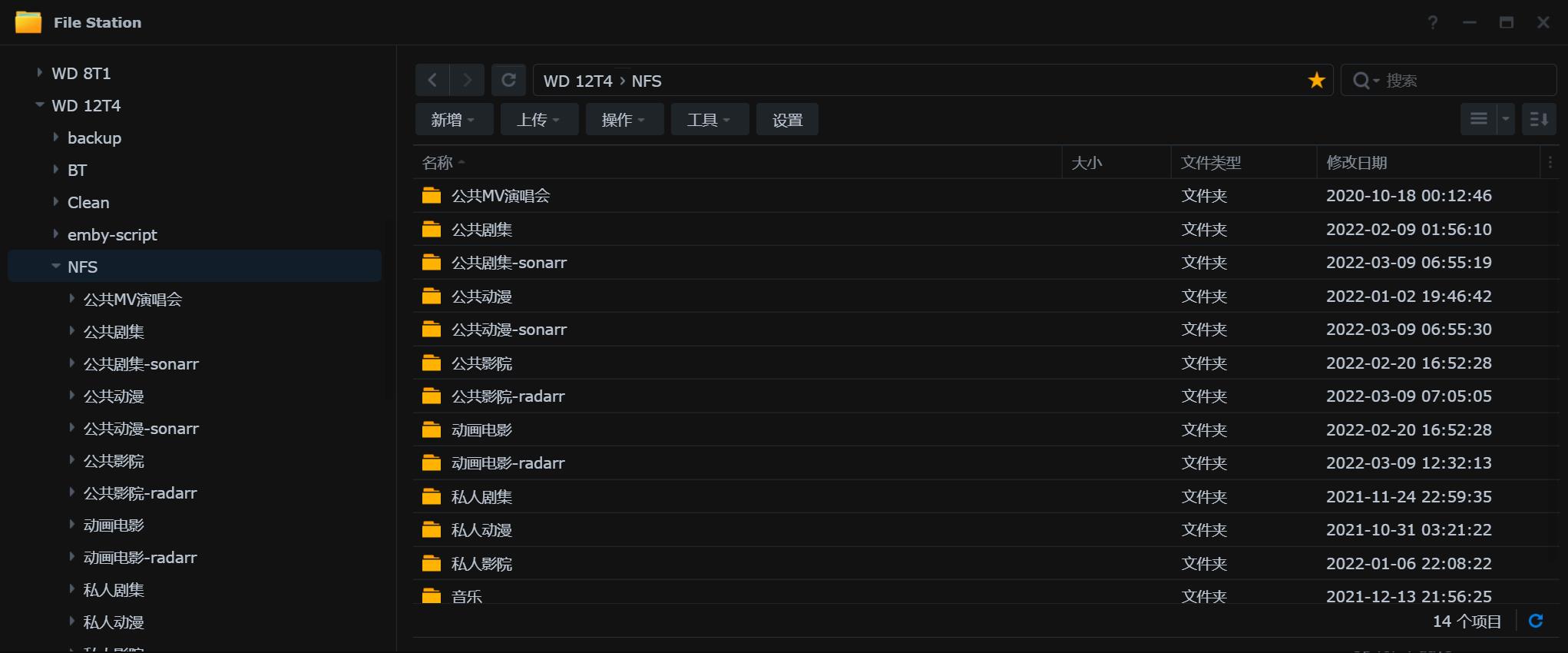Expand the Clean folder arrow
This screenshot has width=1568, height=653.
(55, 201)
